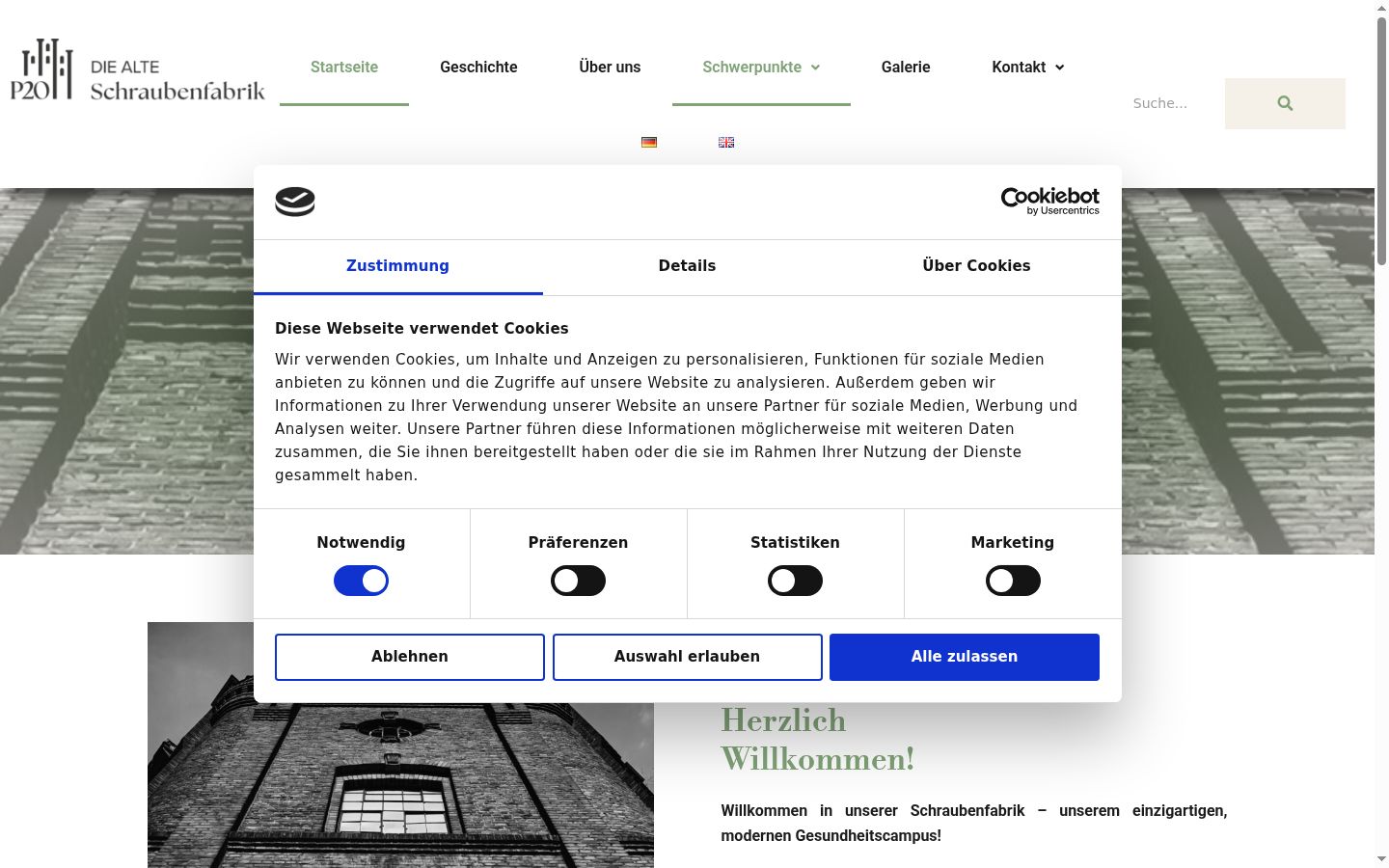Click the cookie banner oval checkmark logo

(x=295, y=202)
